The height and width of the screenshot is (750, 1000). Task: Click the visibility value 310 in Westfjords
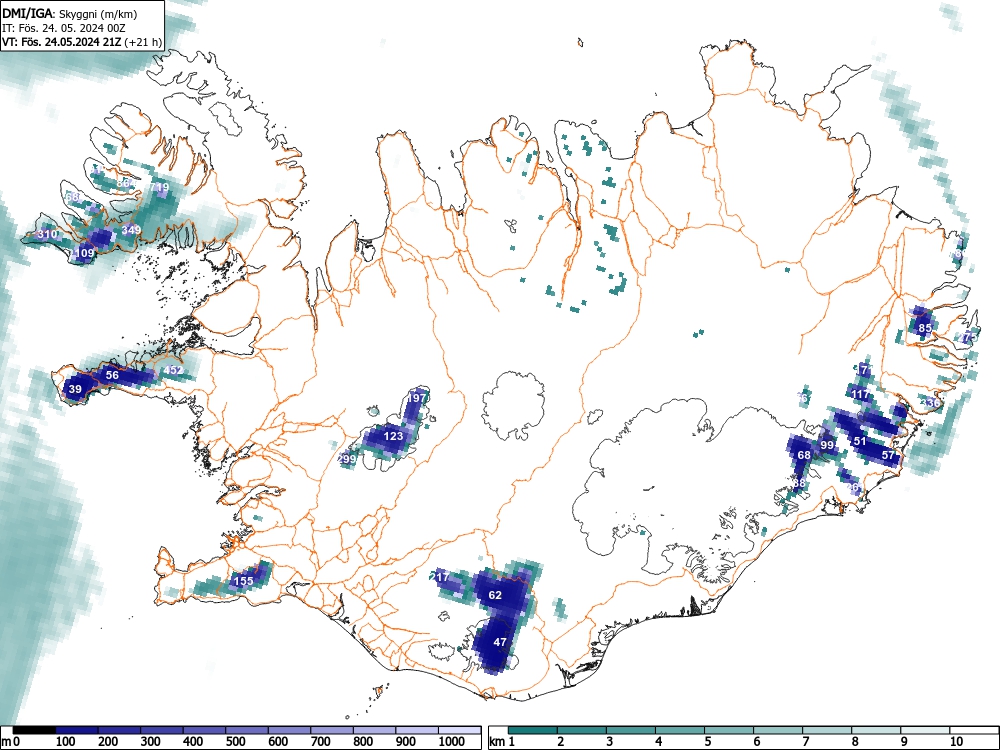(47, 234)
